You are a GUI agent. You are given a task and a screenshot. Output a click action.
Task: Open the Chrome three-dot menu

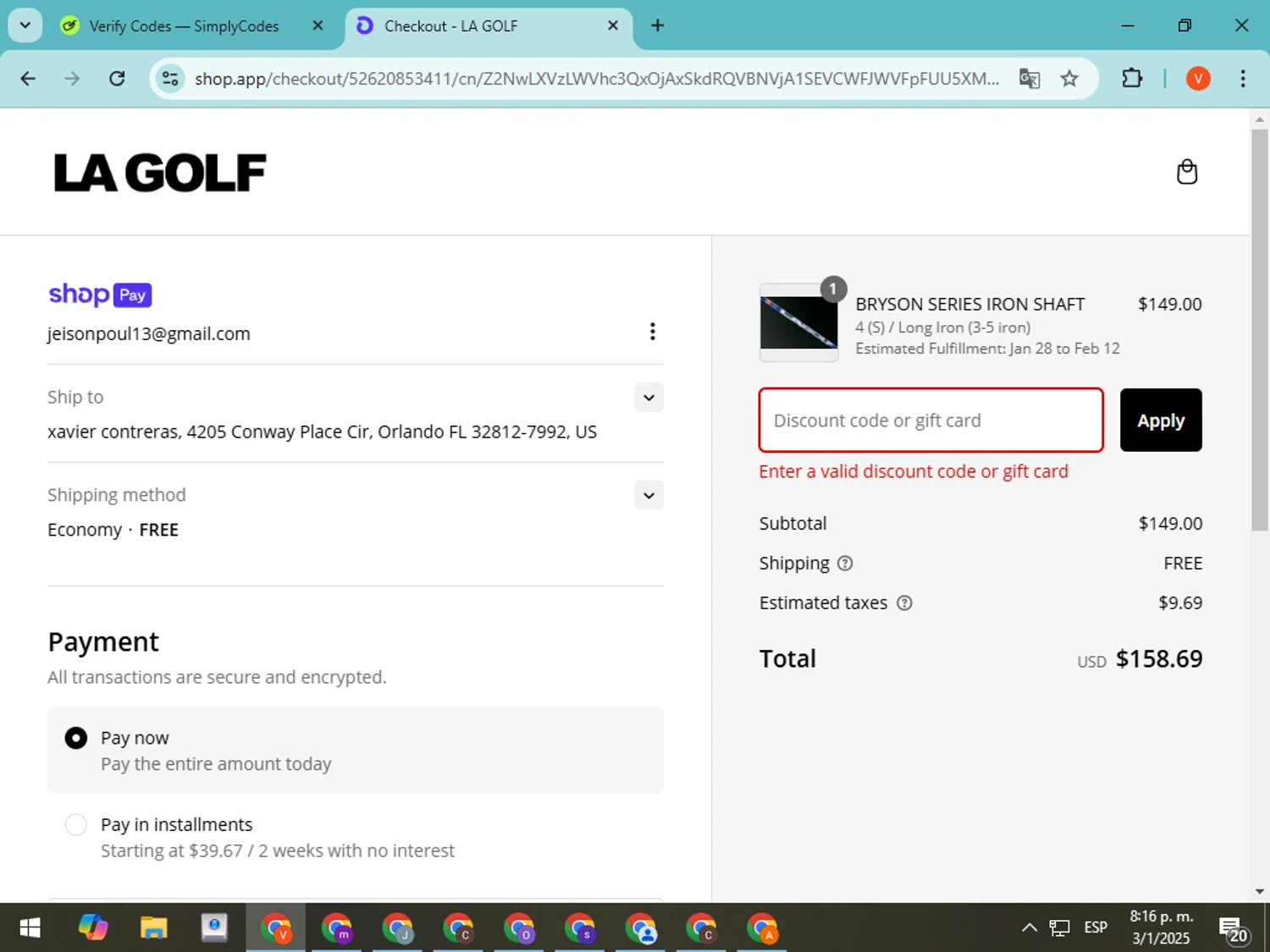pyautogui.click(x=1242, y=79)
